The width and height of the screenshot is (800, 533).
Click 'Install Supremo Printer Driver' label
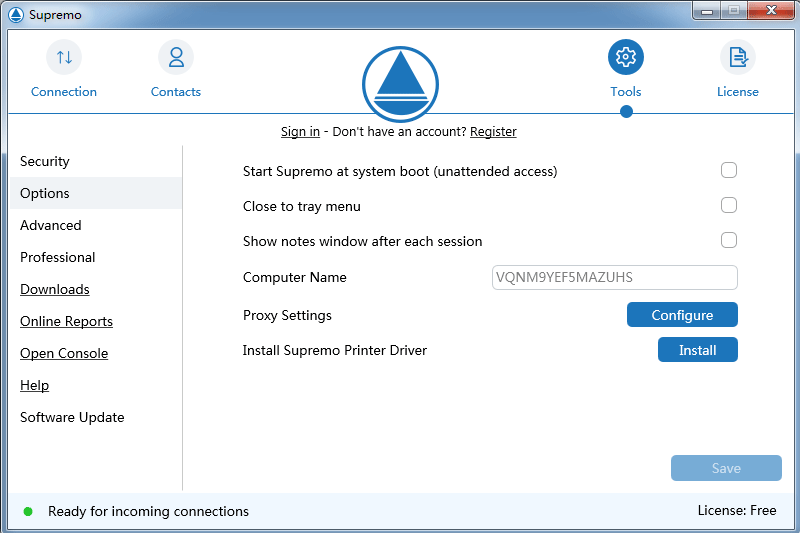click(335, 350)
